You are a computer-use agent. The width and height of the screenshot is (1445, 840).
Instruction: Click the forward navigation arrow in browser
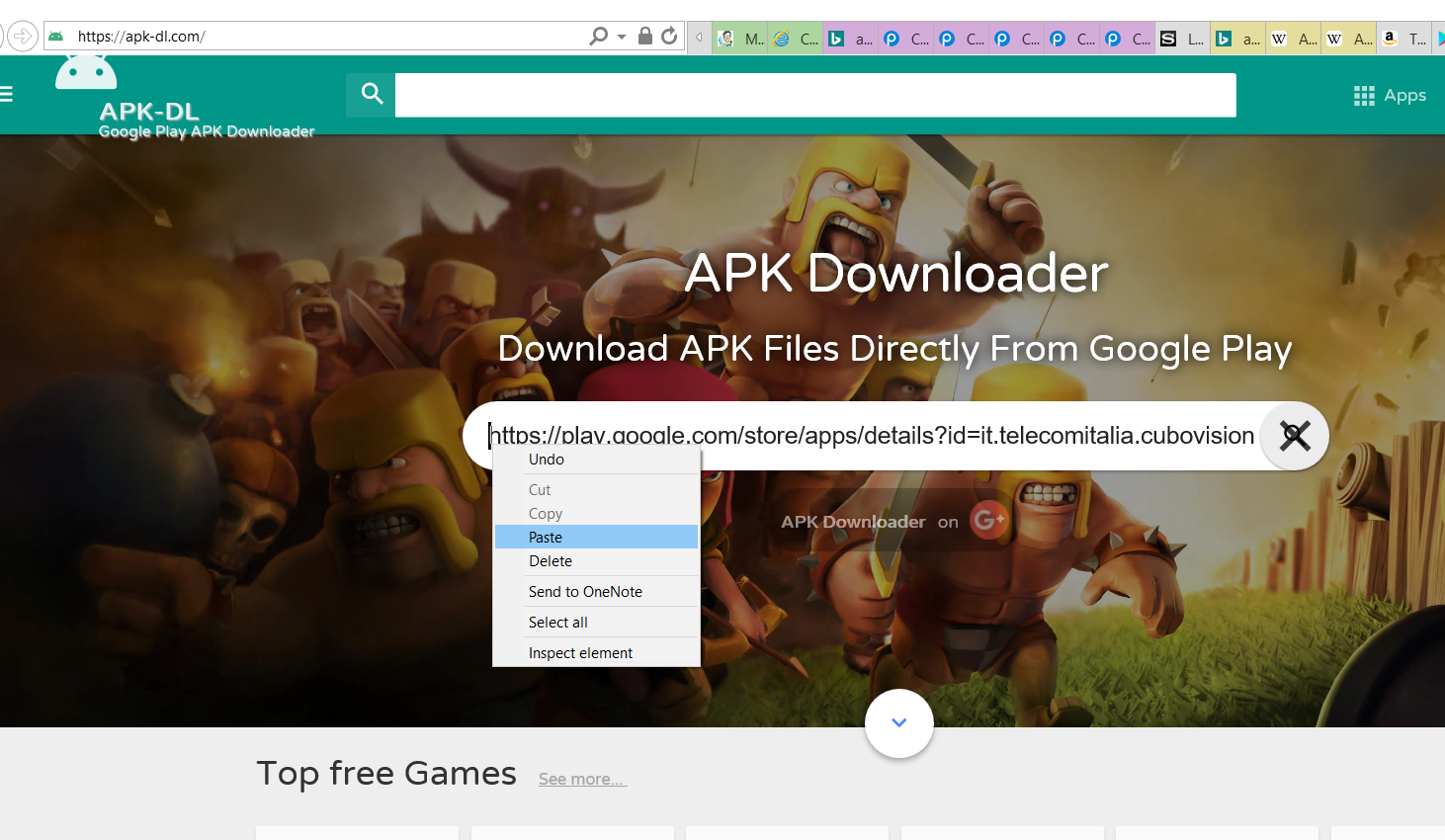(x=23, y=37)
